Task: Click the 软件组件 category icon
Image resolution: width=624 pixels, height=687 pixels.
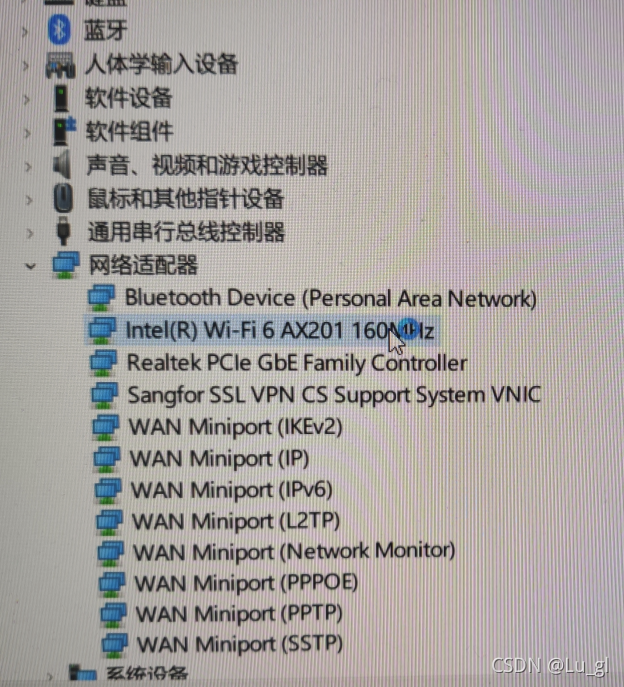Action: click(x=64, y=131)
